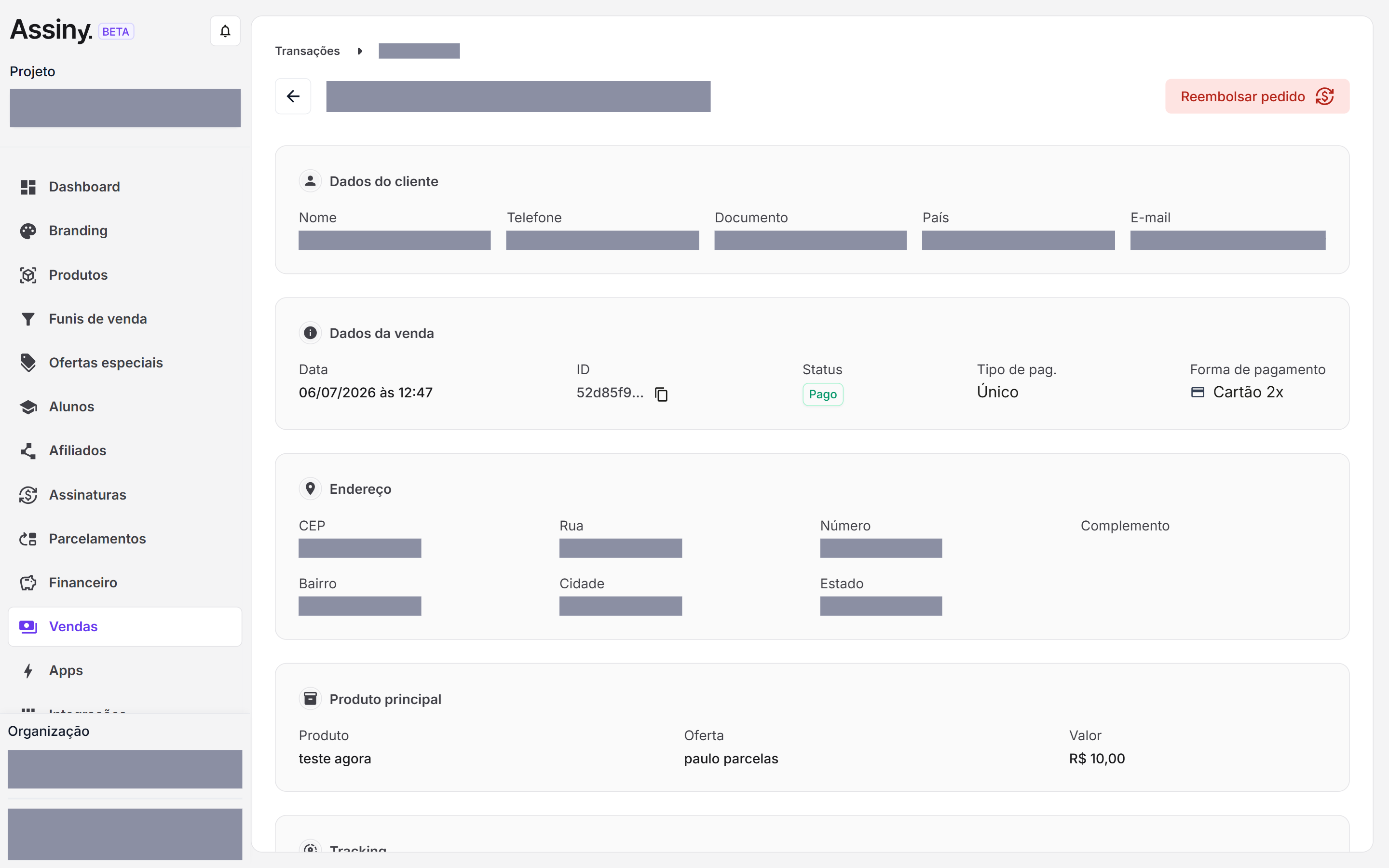Click the Produtos box icon
The height and width of the screenshot is (868, 1389).
28,275
